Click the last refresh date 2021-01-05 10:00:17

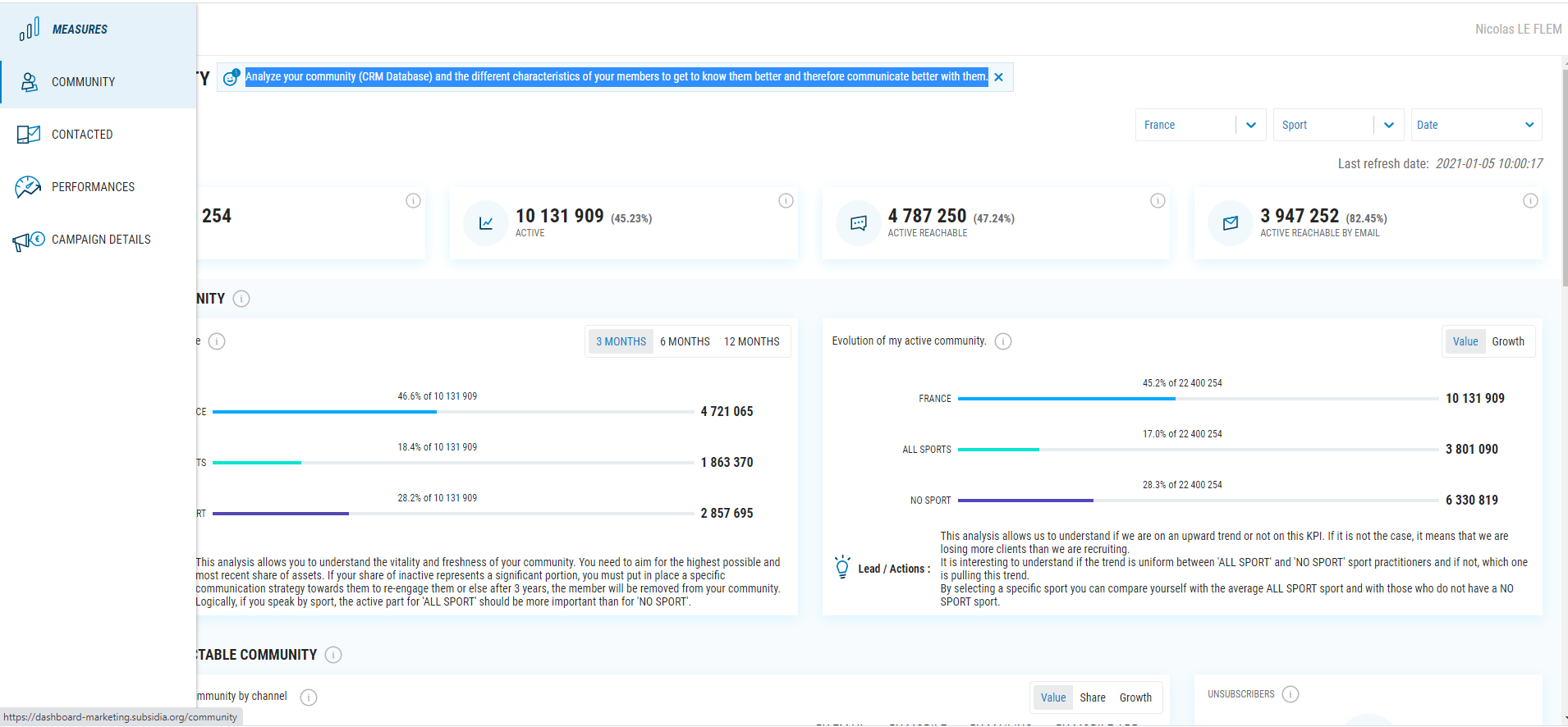coord(1489,164)
